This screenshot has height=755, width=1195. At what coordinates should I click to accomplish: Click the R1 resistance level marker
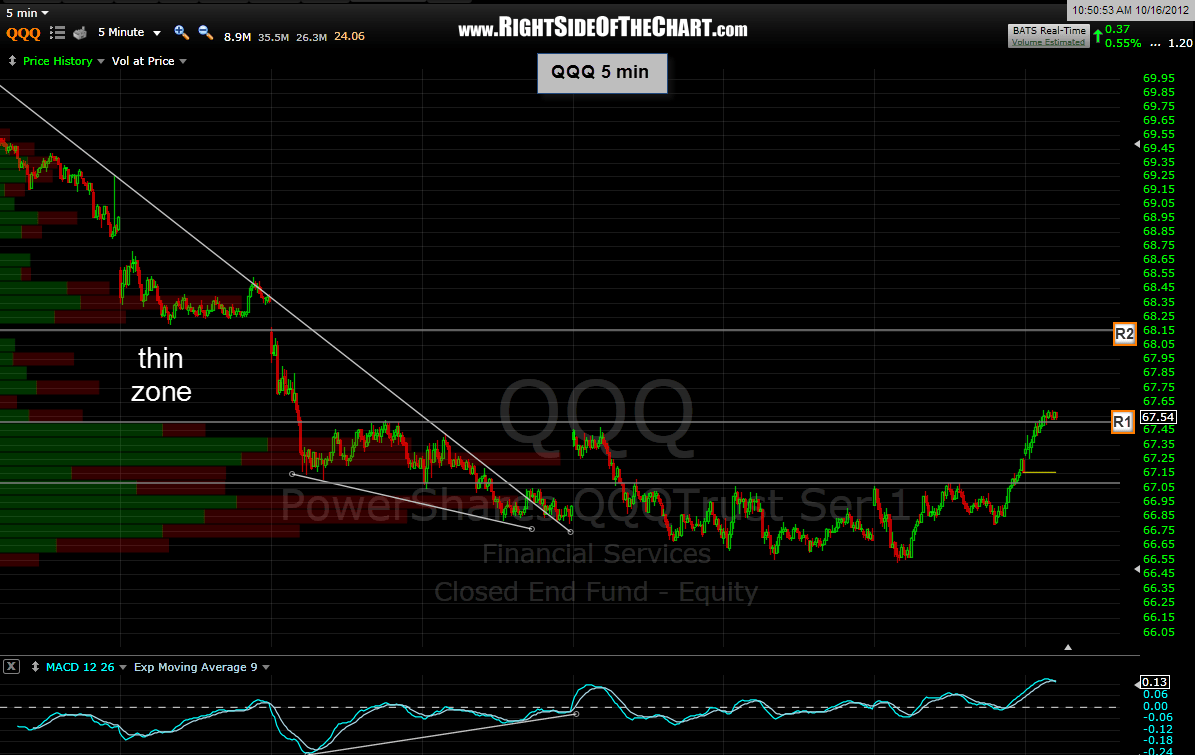(x=1122, y=422)
